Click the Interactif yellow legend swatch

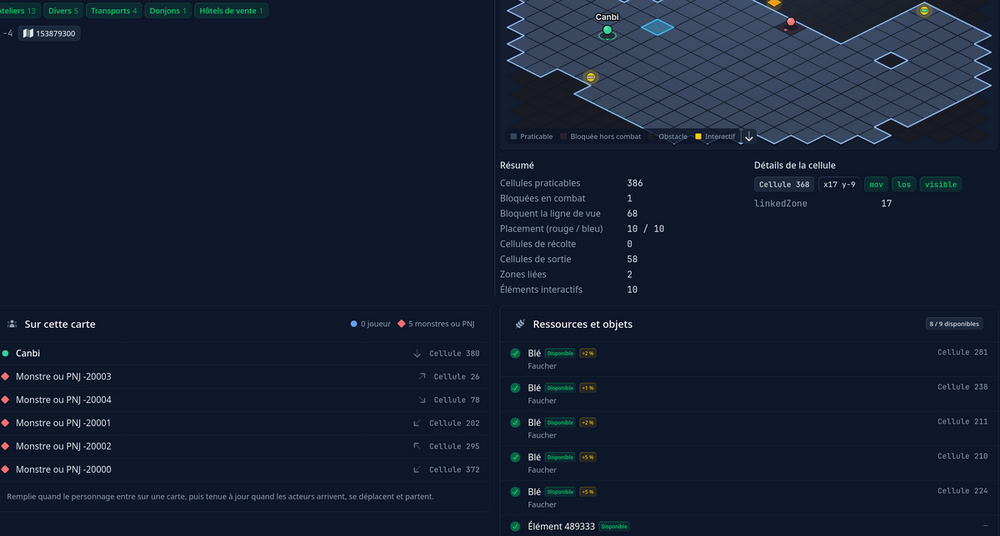click(698, 137)
